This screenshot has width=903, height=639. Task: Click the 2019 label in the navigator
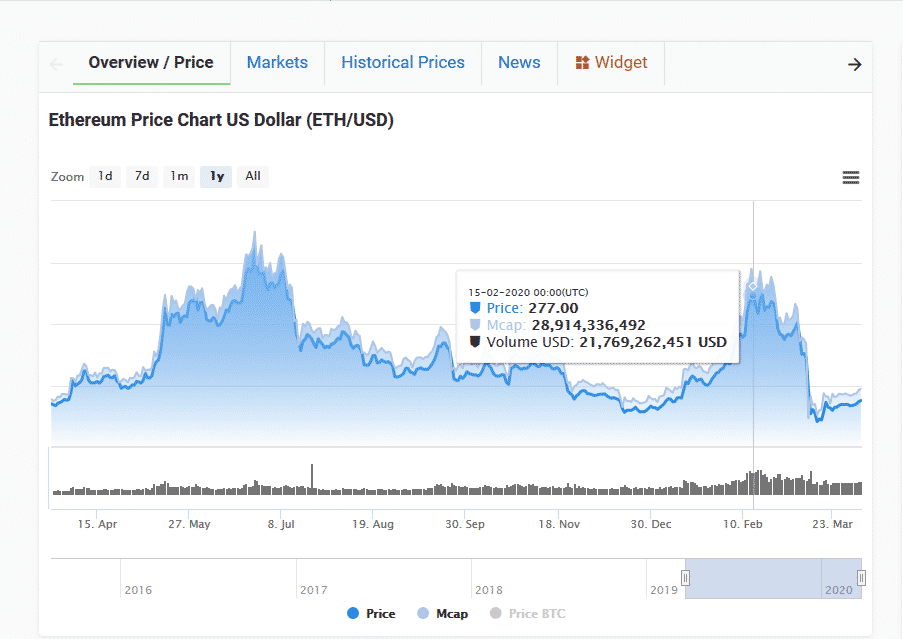click(664, 590)
